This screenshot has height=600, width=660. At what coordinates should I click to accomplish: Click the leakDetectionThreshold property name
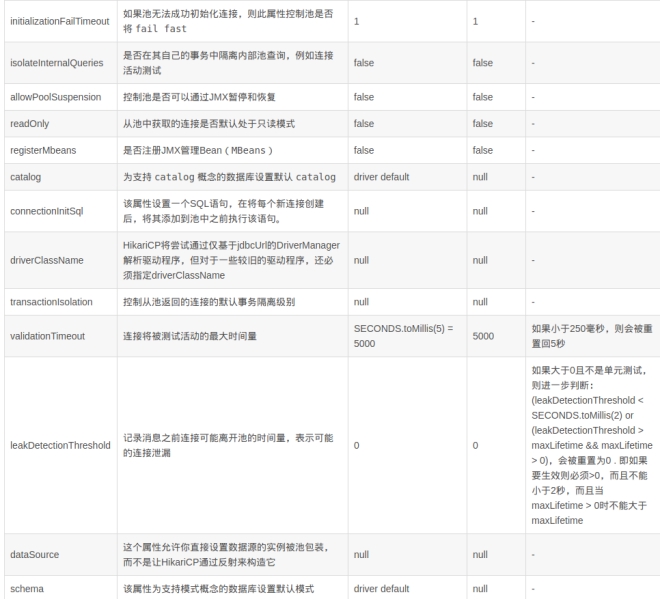pyautogui.click(x=60, y=445)
